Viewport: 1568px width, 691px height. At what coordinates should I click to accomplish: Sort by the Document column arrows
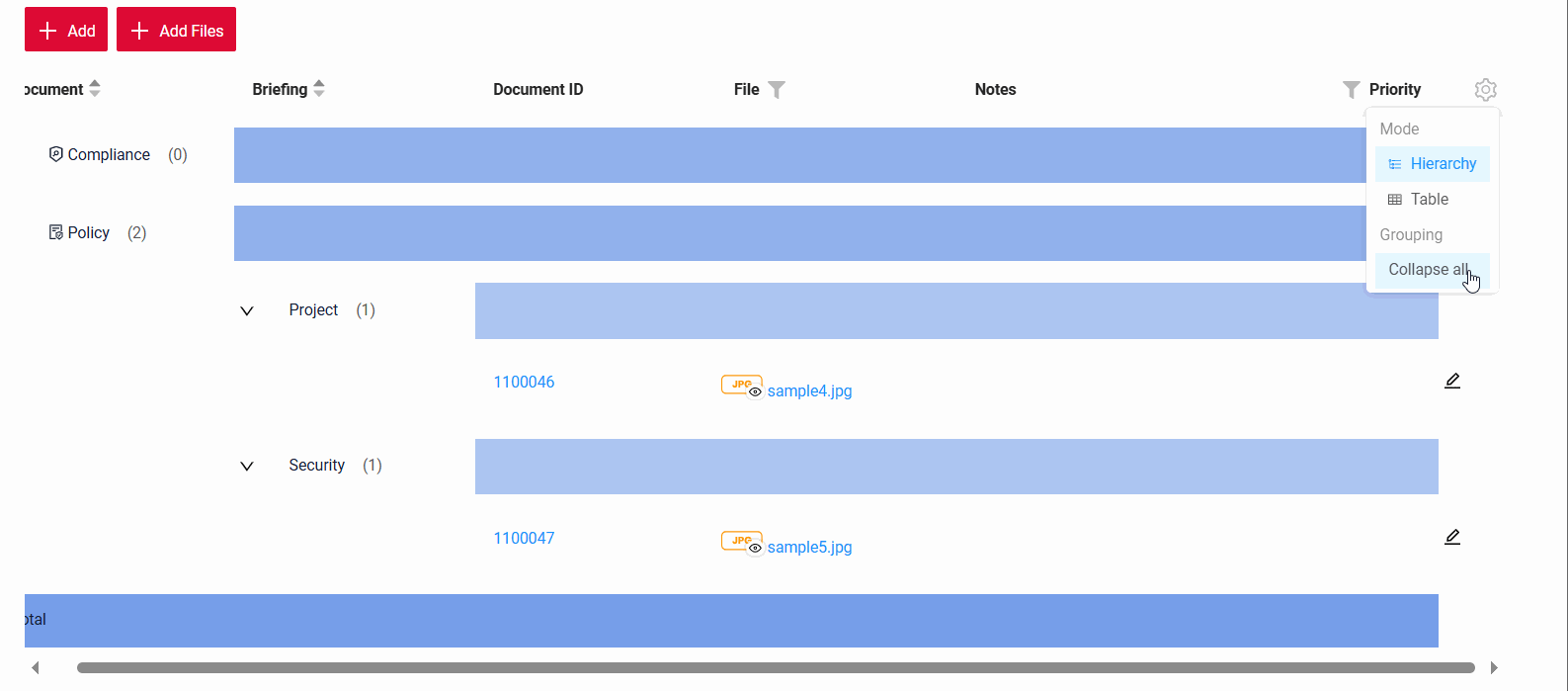click(95, 89)
